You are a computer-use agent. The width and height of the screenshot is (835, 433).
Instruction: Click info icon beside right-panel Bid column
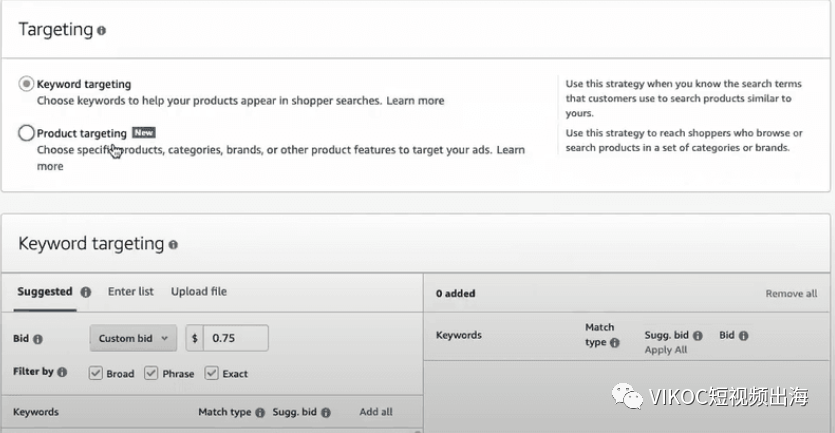743,336
